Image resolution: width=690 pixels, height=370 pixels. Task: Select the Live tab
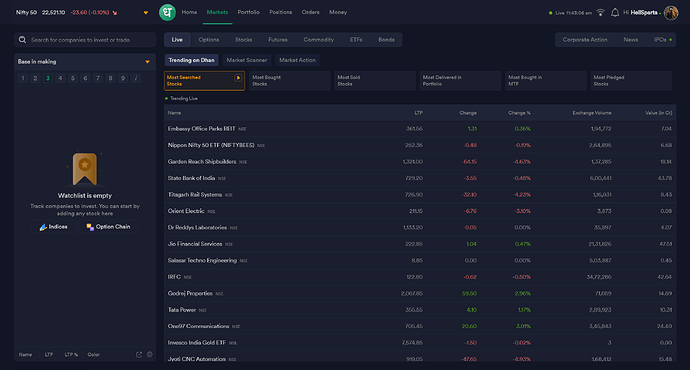tap(177, 40)
